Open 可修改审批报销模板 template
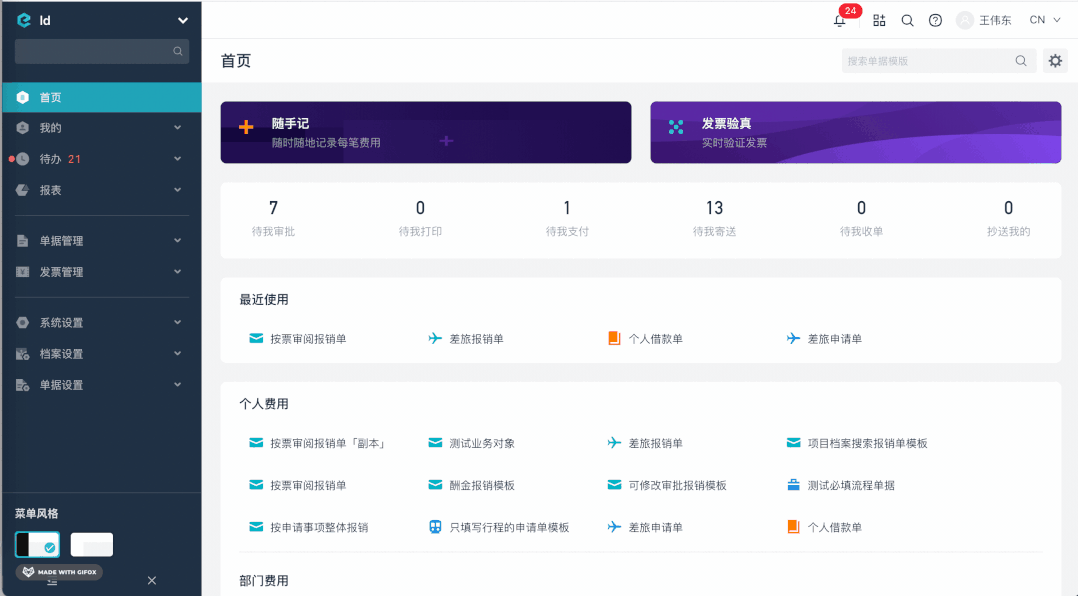This screenshot has width=1078, height=596. (x=667, y=485)
